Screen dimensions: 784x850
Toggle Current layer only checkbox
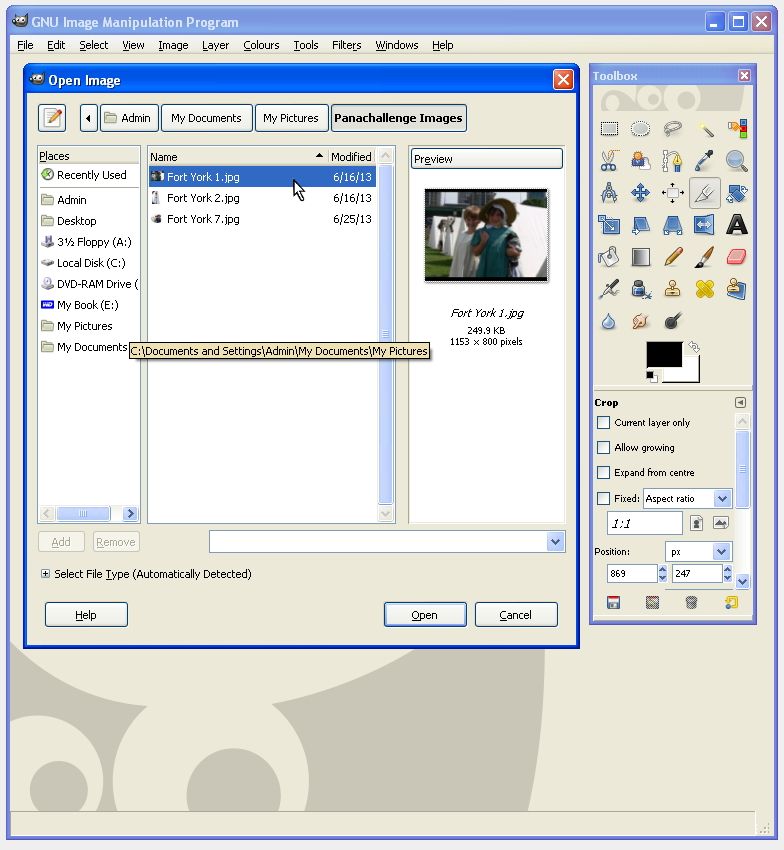[603, 422]
